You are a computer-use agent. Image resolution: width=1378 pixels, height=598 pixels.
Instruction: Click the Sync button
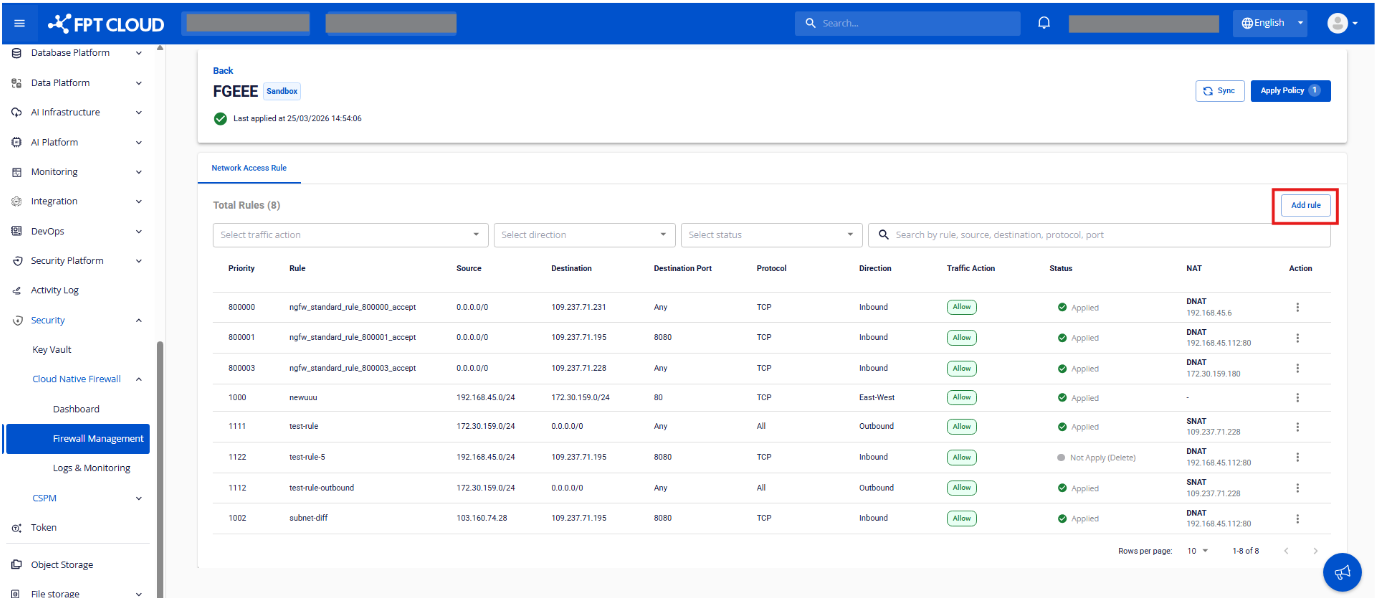1219,91
